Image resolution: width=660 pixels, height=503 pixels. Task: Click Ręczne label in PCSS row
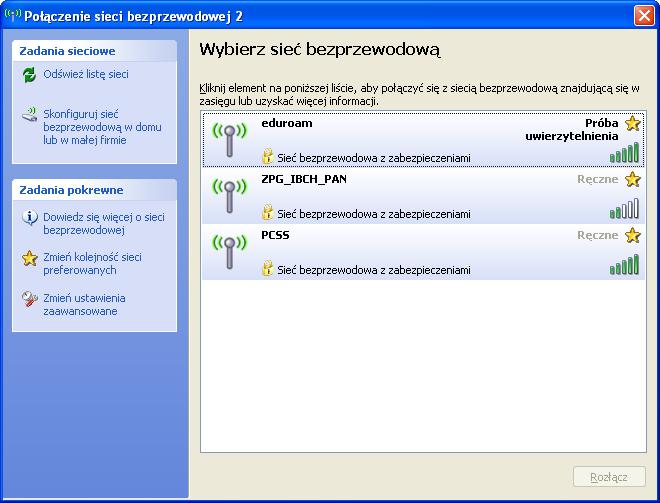click(598, 236)
